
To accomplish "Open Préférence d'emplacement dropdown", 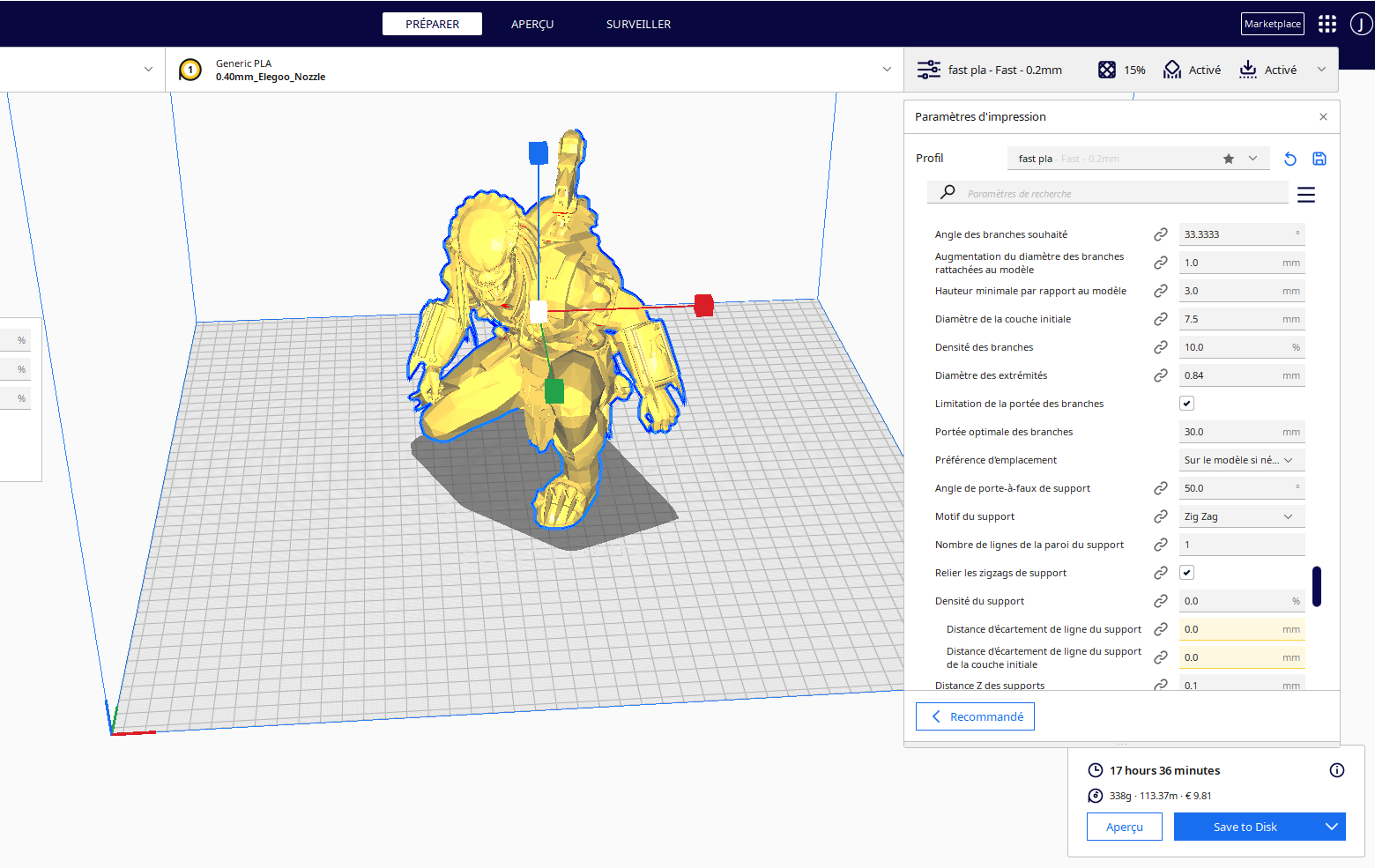I will click(1242, 460).
